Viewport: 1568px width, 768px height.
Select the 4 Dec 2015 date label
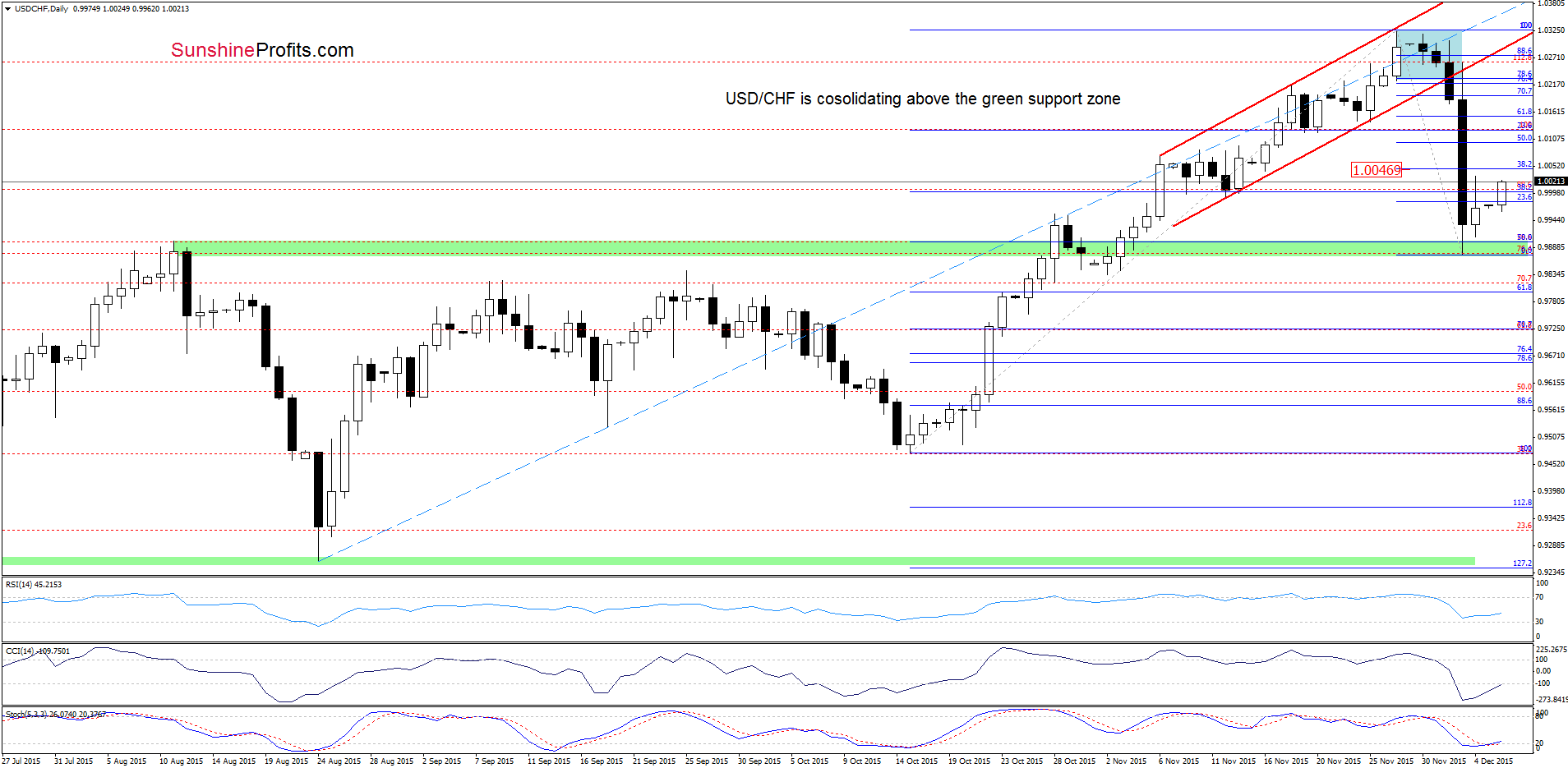click(x=1493, y=761)
